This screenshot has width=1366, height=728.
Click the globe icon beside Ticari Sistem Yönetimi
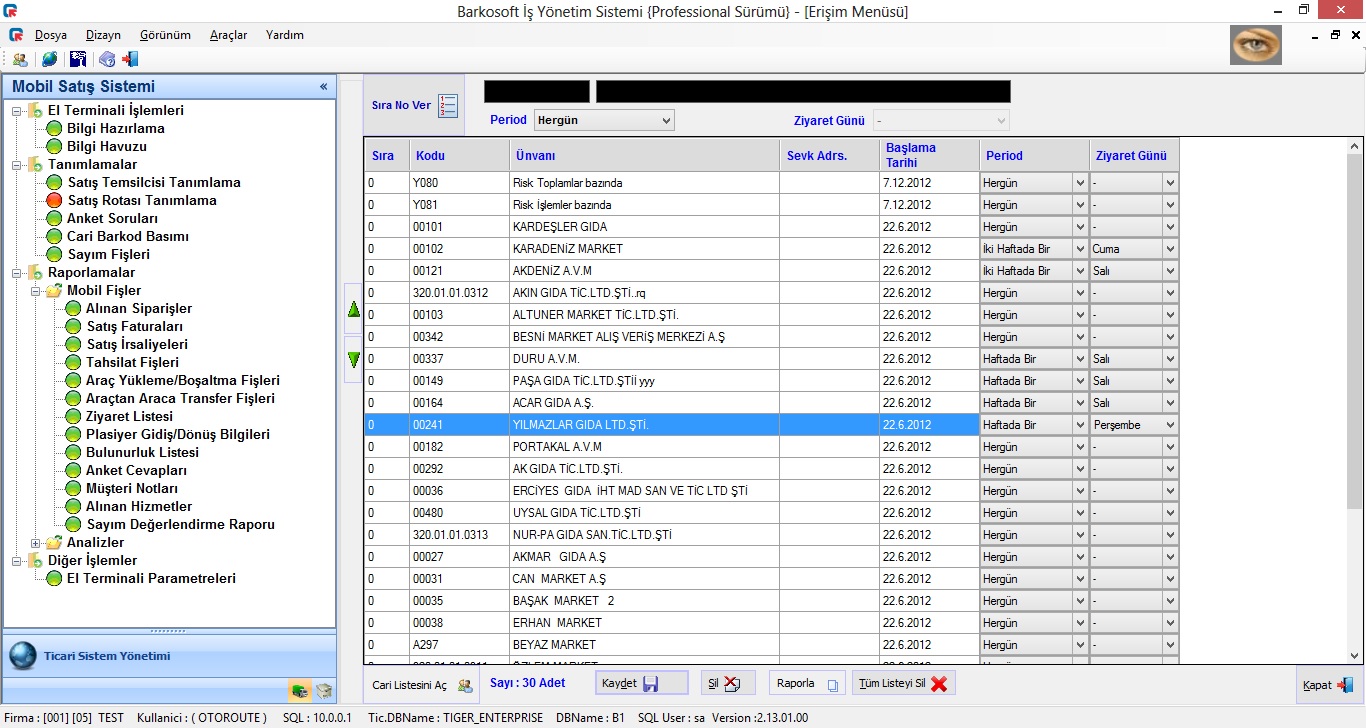(x=23, y=656)
